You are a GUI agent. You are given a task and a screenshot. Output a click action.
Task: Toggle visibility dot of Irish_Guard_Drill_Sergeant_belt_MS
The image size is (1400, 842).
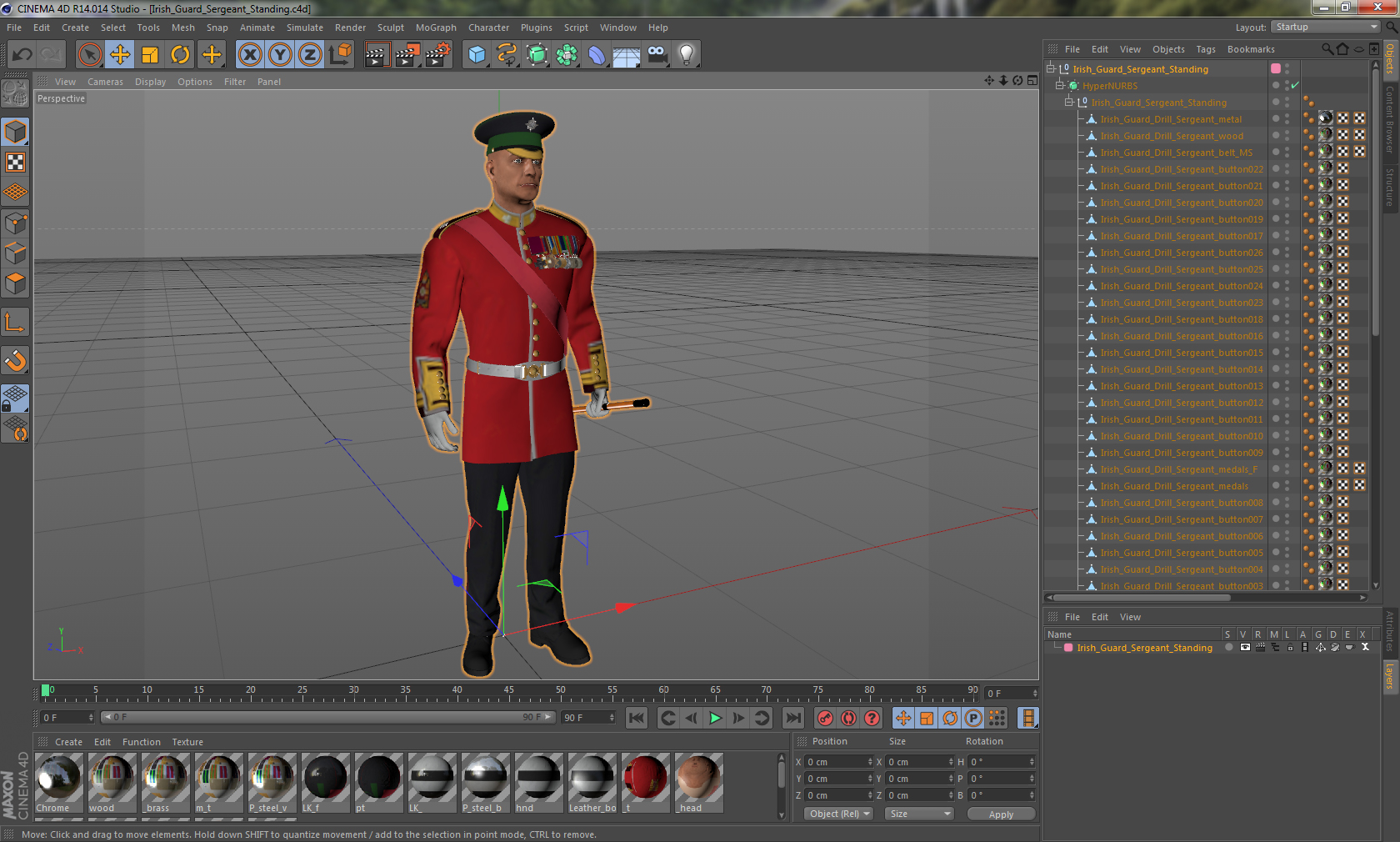coord(1275,151)
